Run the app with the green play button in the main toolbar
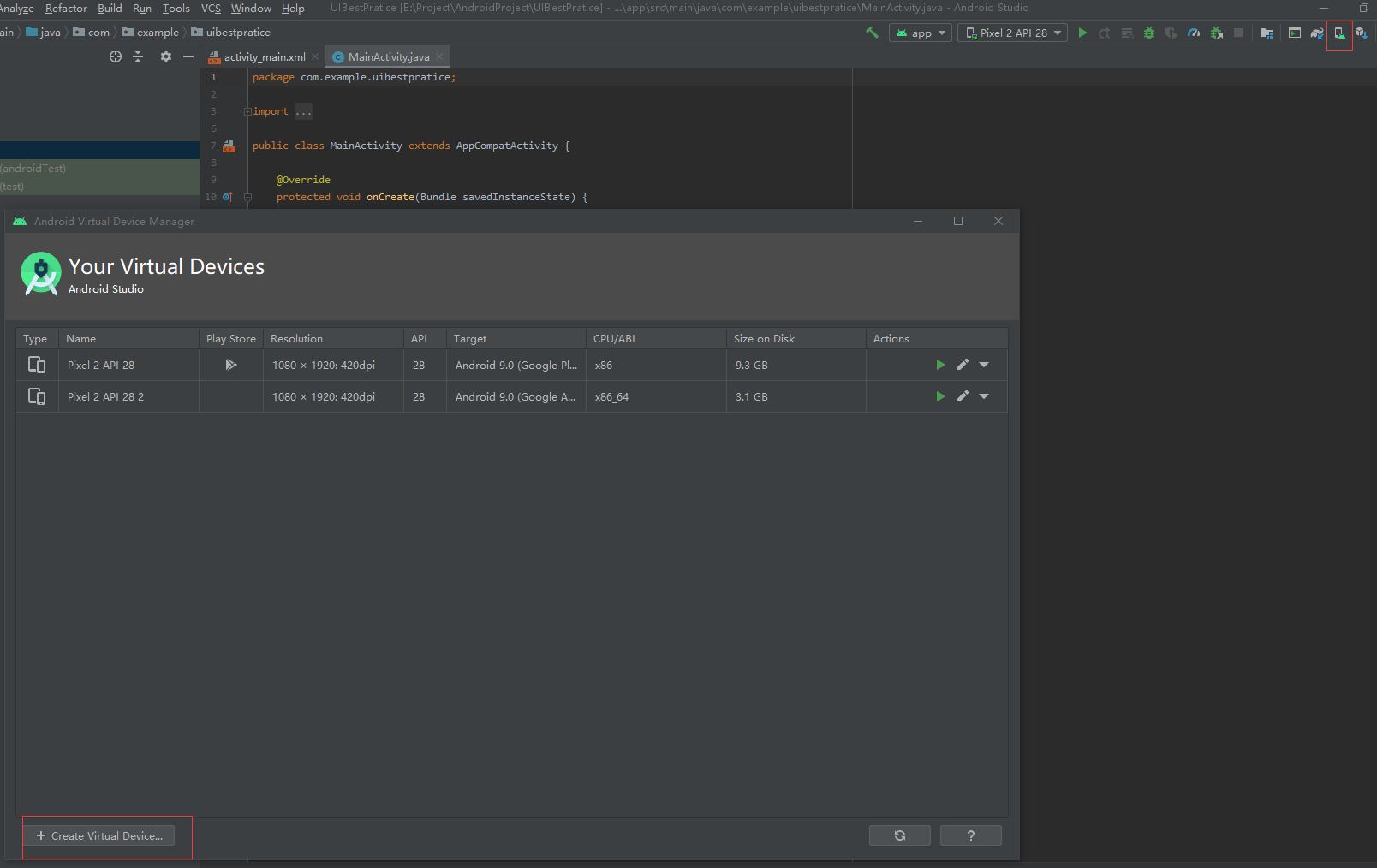The image size is (1377, 868). coord(1082,33)
